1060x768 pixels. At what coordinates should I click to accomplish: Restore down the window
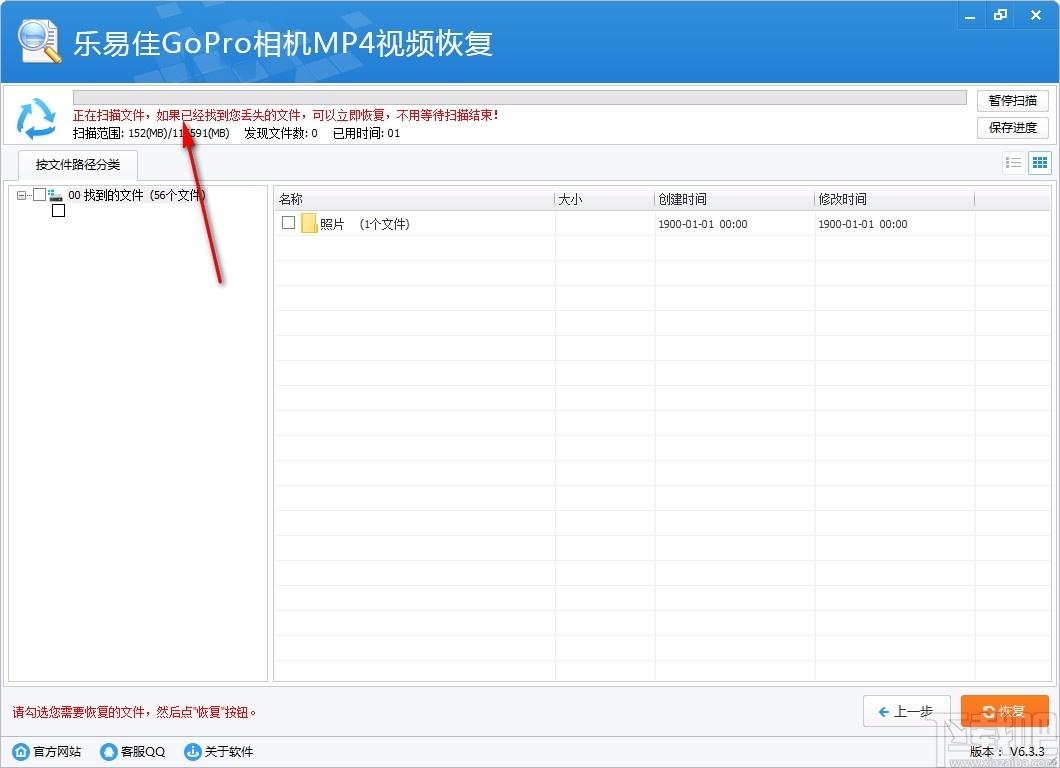[x=1001, y=15]
